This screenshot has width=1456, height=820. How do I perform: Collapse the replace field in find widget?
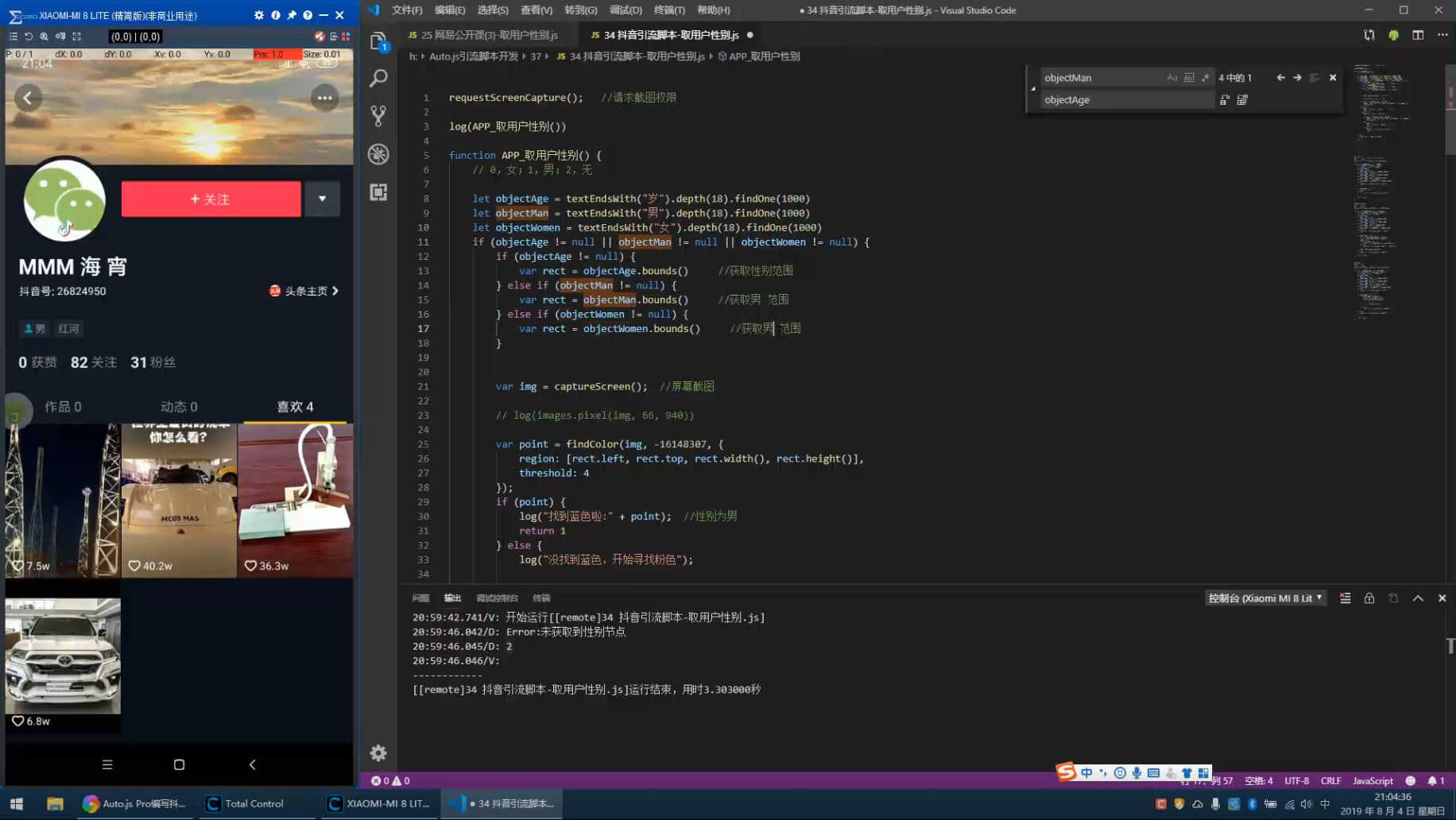[x=1033, y=88]
